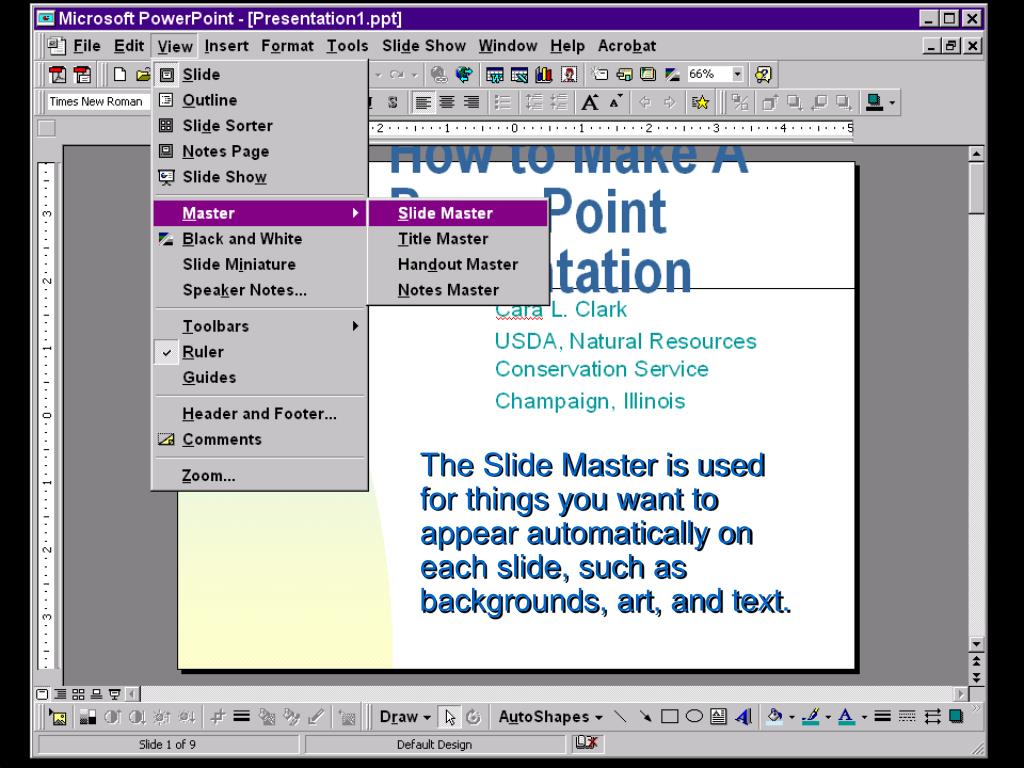
Task: Right align the text
Action: click(x=472, y=102)
